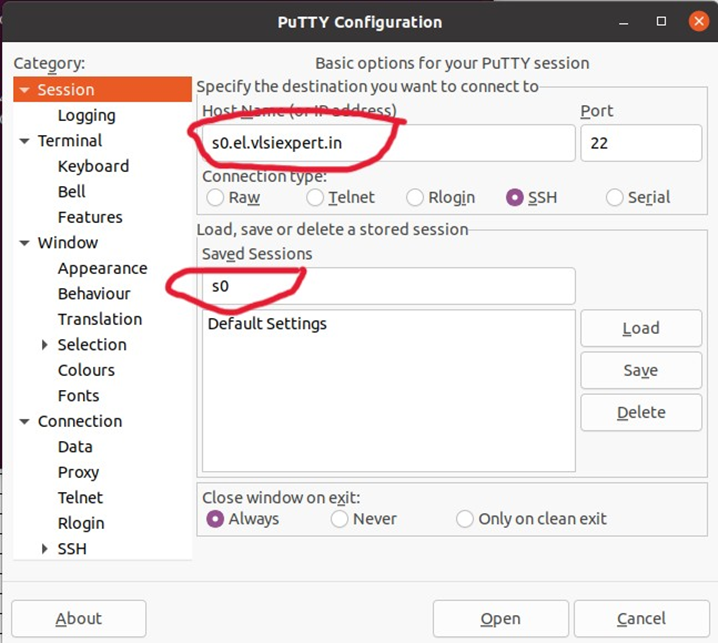718x643 pixels.
Task: Open the Selection settings
Action: [92, 344]
